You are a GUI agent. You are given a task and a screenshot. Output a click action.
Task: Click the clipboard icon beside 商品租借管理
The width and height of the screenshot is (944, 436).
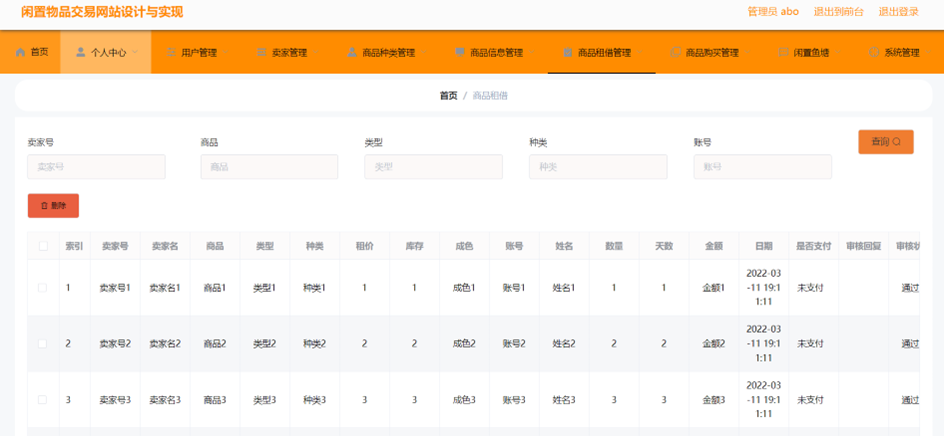[x=568, y=52]
